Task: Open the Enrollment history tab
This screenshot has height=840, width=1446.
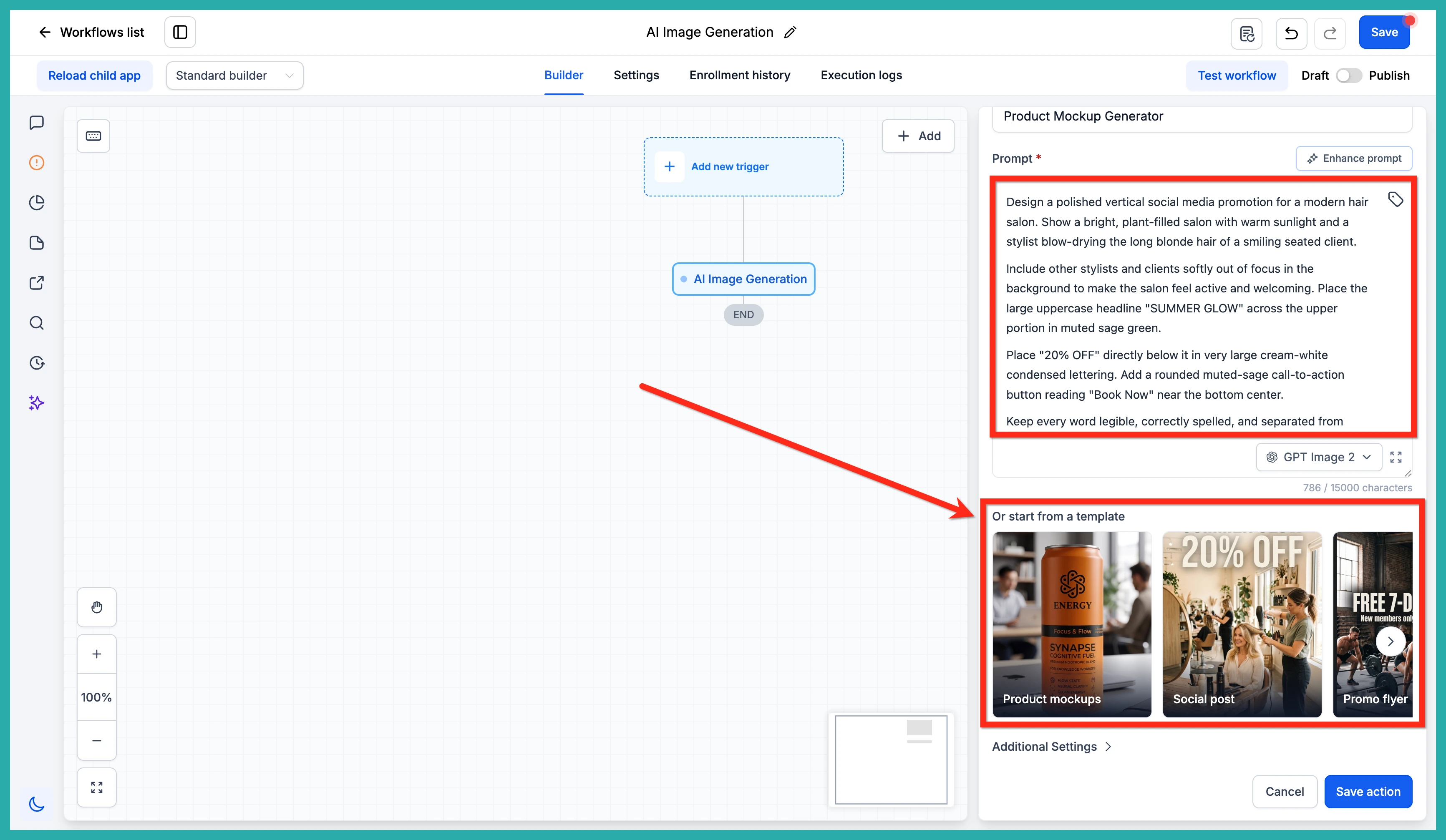Action: 740,75
